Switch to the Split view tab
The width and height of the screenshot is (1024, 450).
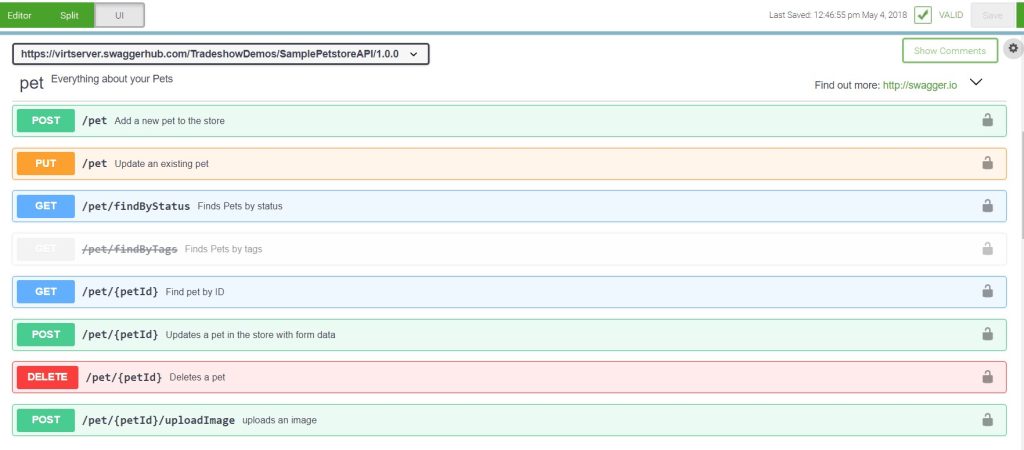[69, 15]
